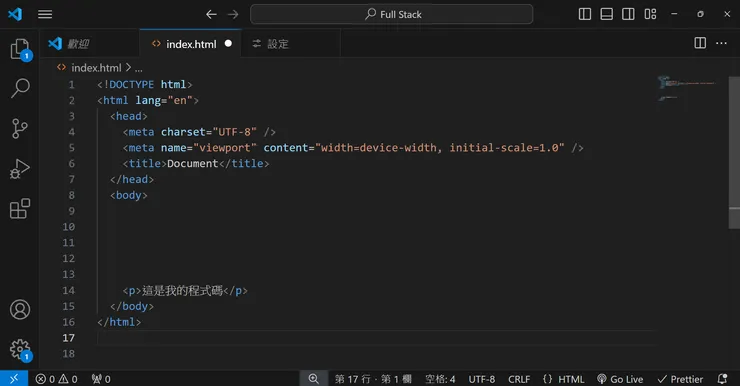740x386 pixels.
Task: Switch to the 設定 settings tab
Action: click(291, 44)
